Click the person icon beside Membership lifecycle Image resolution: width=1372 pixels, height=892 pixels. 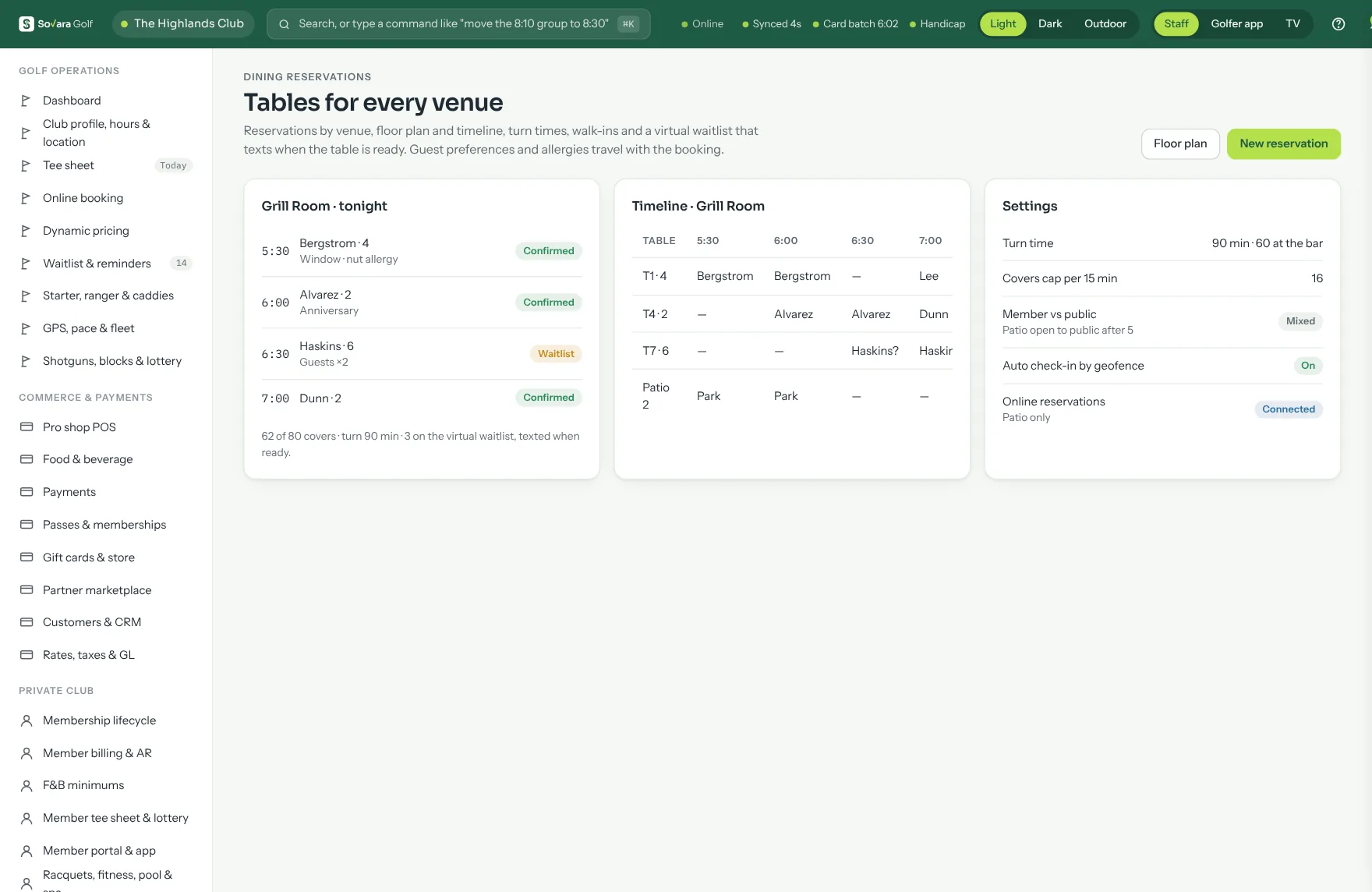(x=27, y=720)
